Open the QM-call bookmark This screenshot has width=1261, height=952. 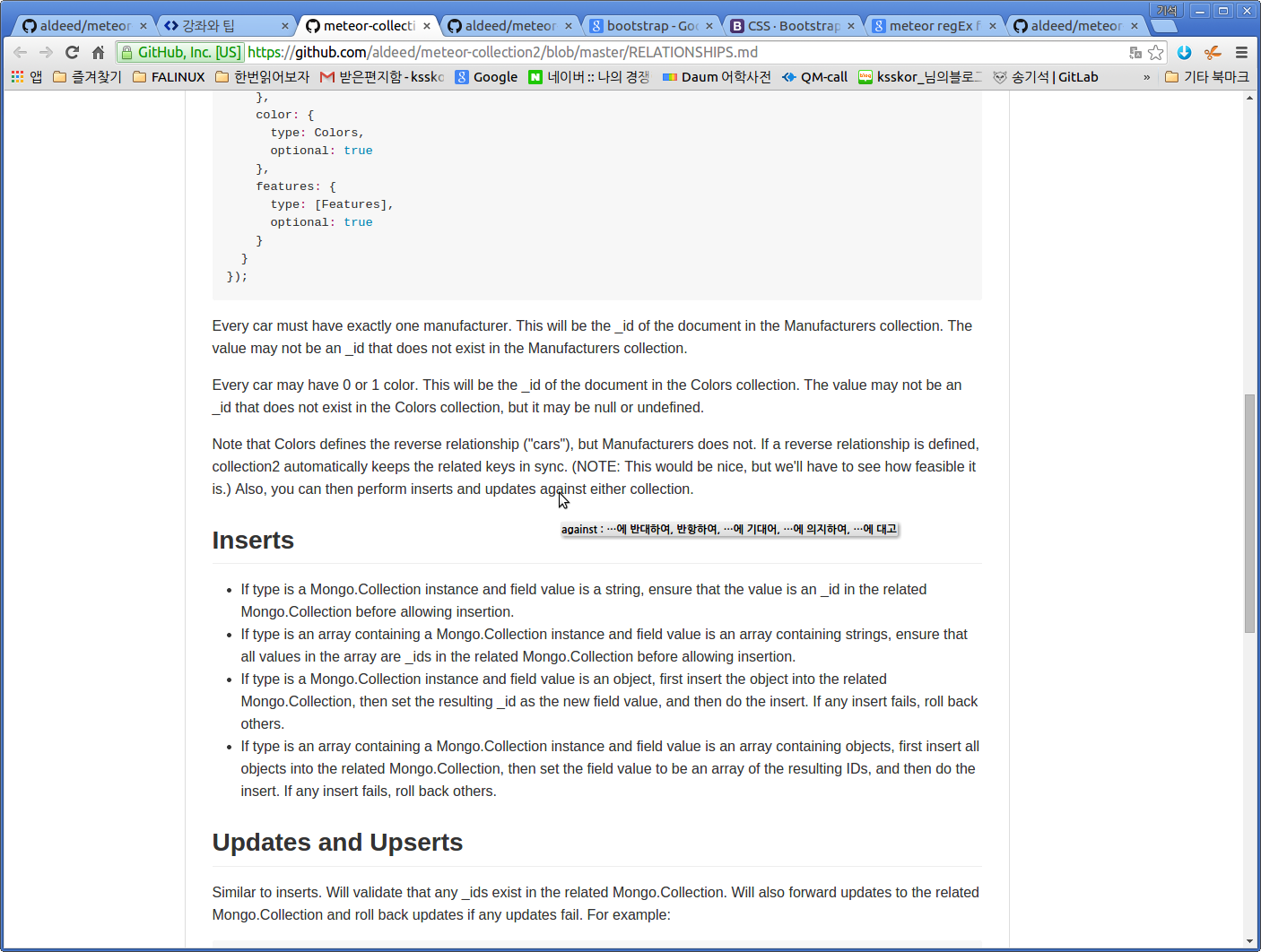point(814,77)
